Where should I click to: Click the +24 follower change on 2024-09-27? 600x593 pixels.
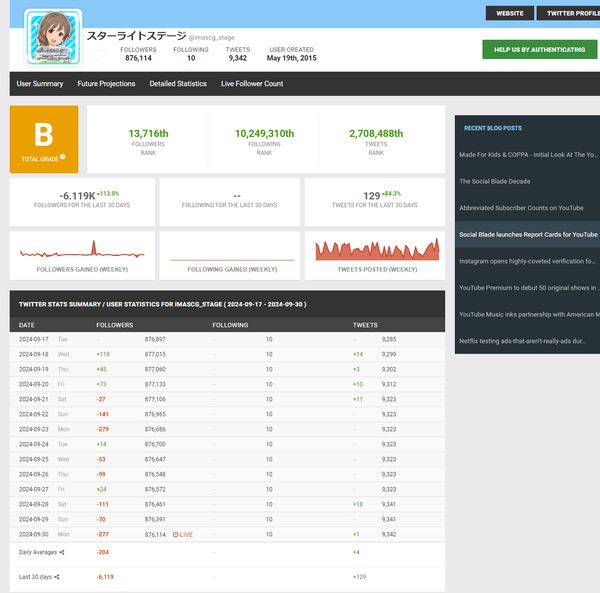pos(101,489)
